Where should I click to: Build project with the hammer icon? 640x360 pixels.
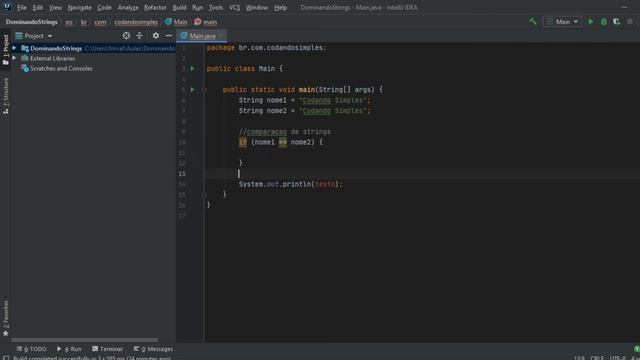pyautogui.click(x=533, y=22)
